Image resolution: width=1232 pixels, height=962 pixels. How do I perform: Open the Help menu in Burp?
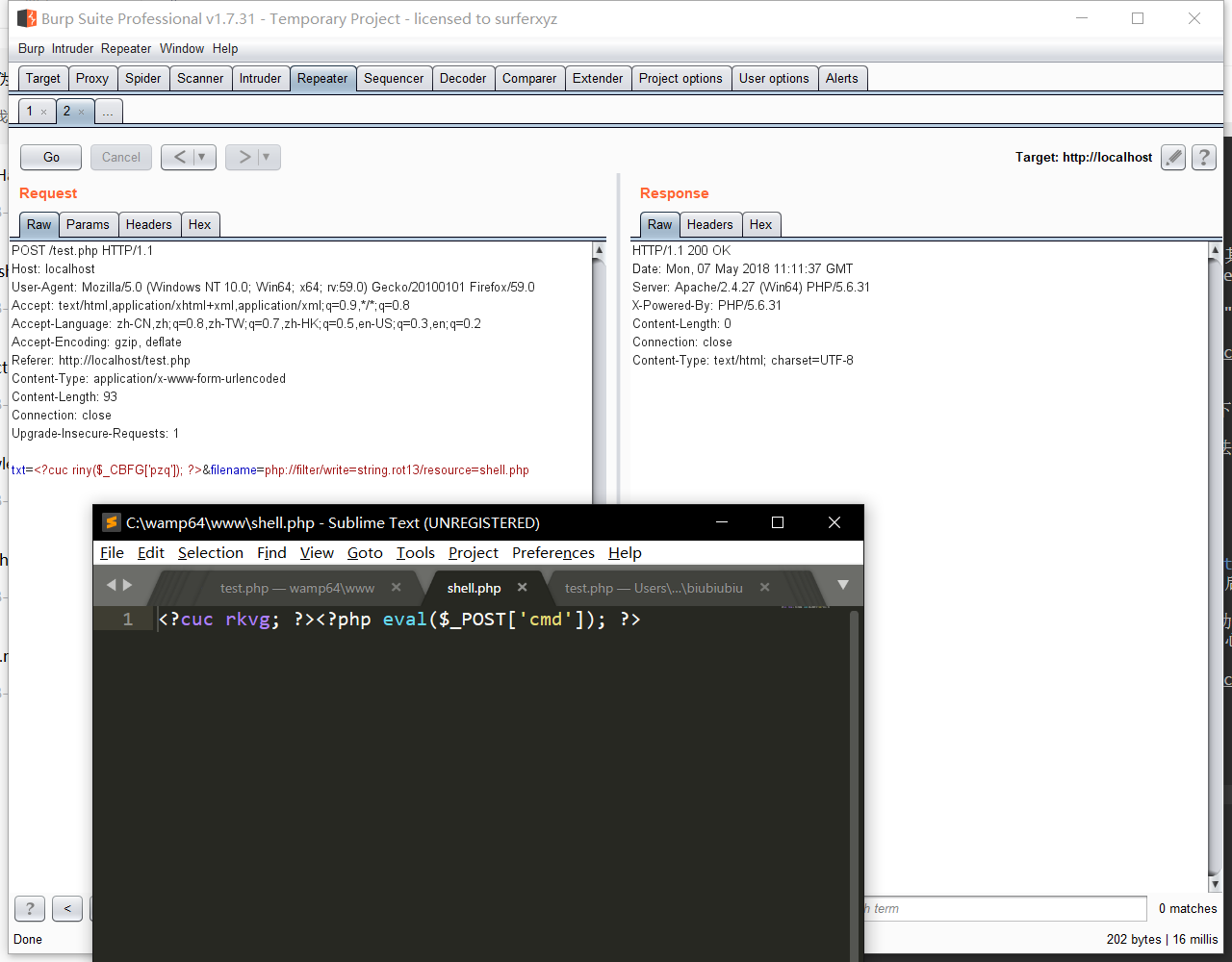225,48
